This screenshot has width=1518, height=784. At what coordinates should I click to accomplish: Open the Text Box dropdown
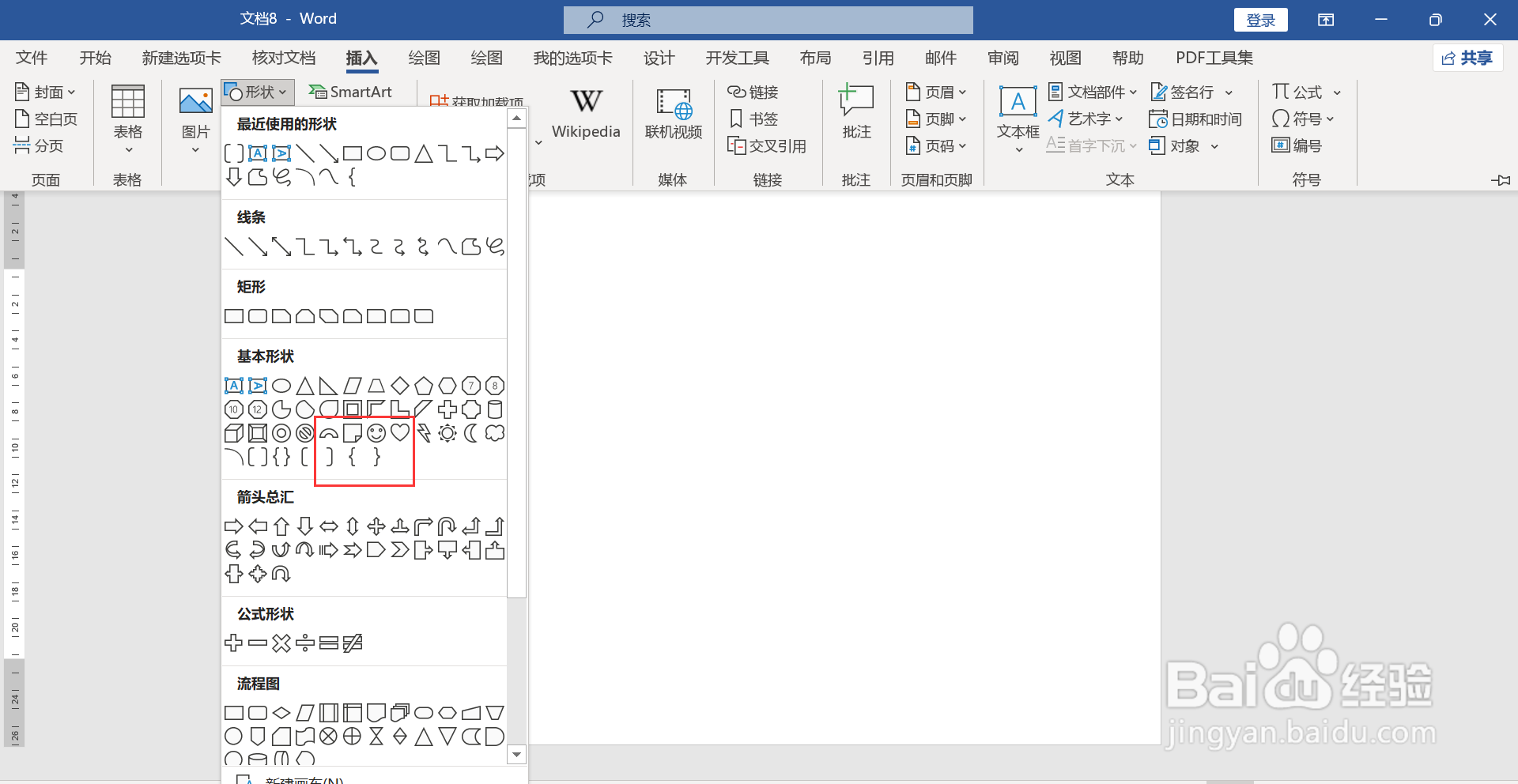(1018, 119)
